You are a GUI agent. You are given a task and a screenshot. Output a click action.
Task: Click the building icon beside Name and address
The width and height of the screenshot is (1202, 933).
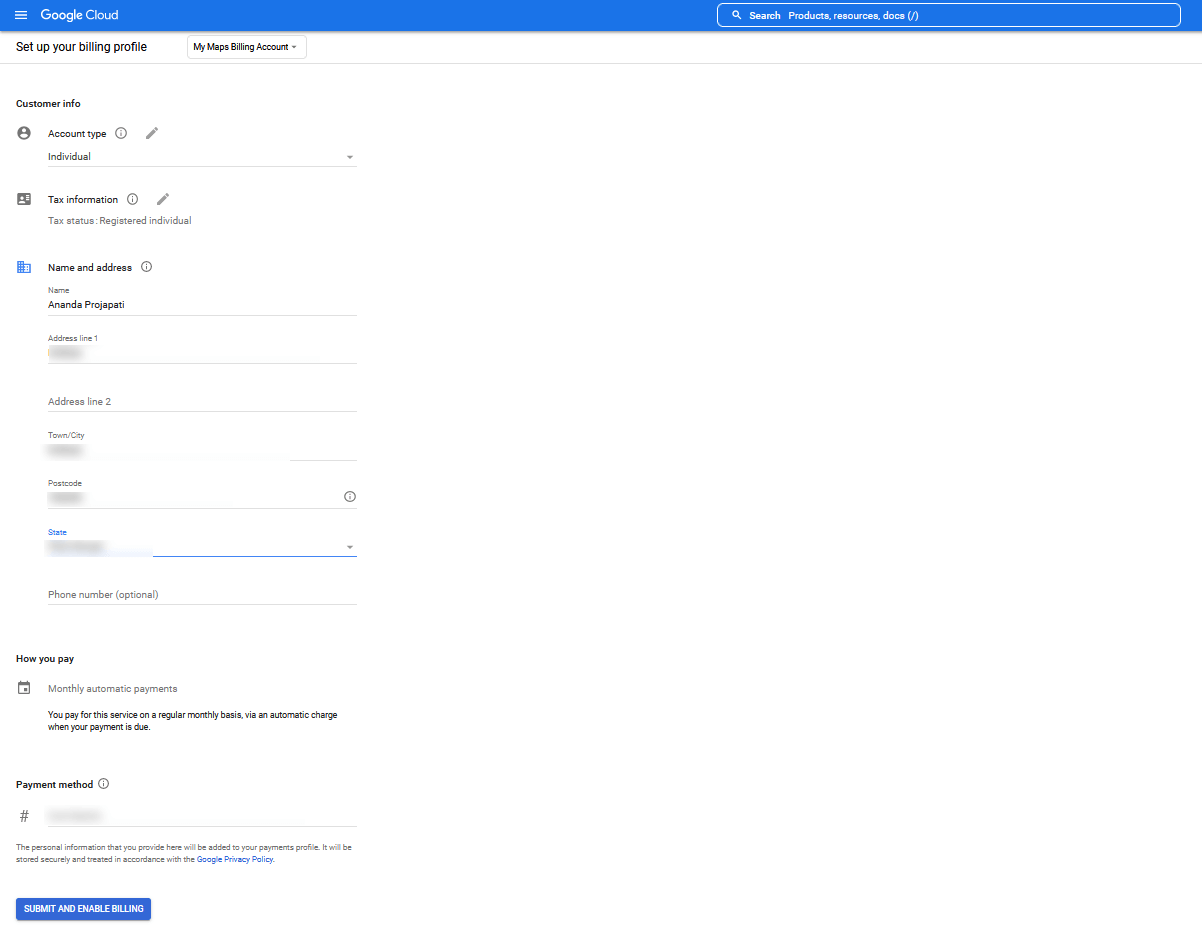pyautogui.click(x=24, y=267)
